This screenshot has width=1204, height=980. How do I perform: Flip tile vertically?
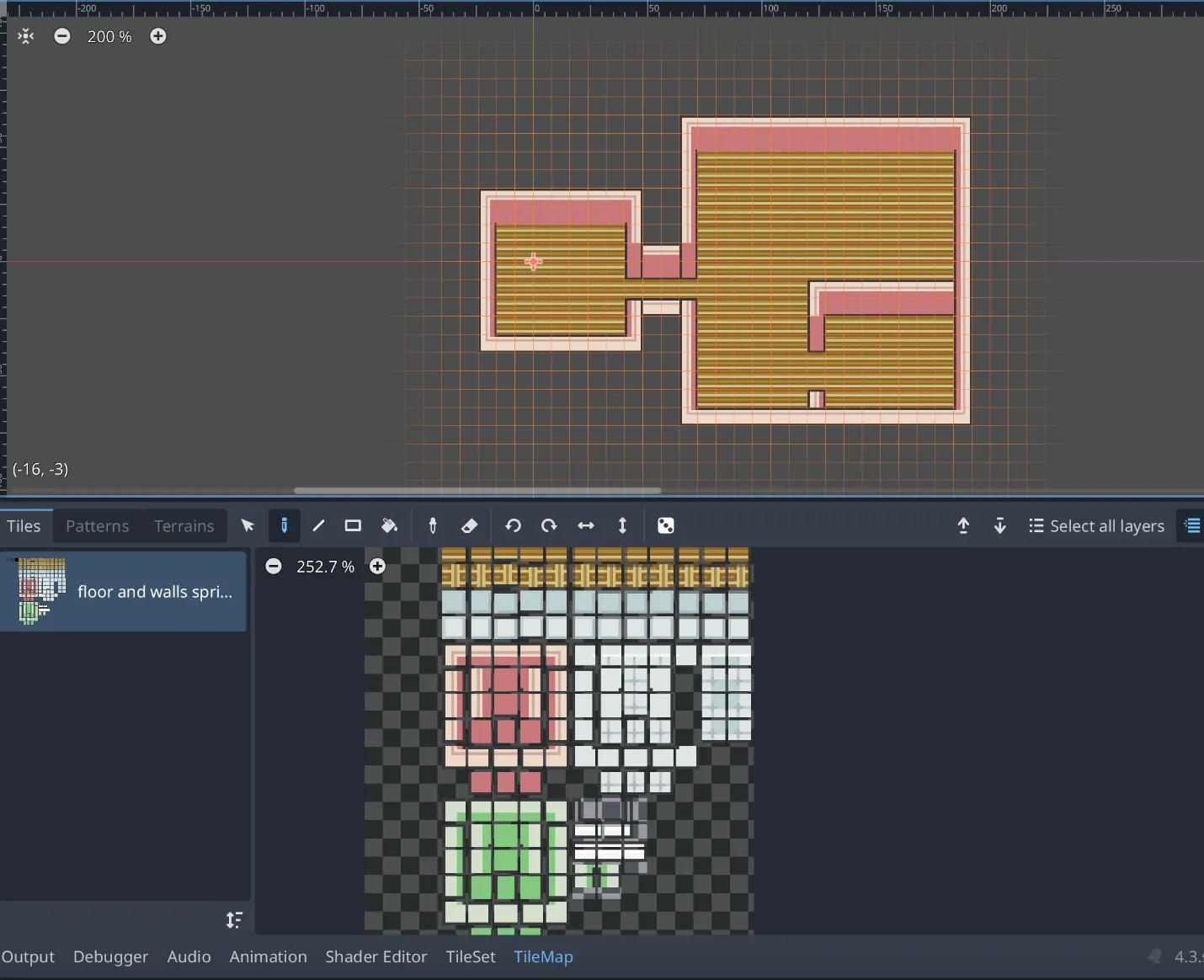622,526
